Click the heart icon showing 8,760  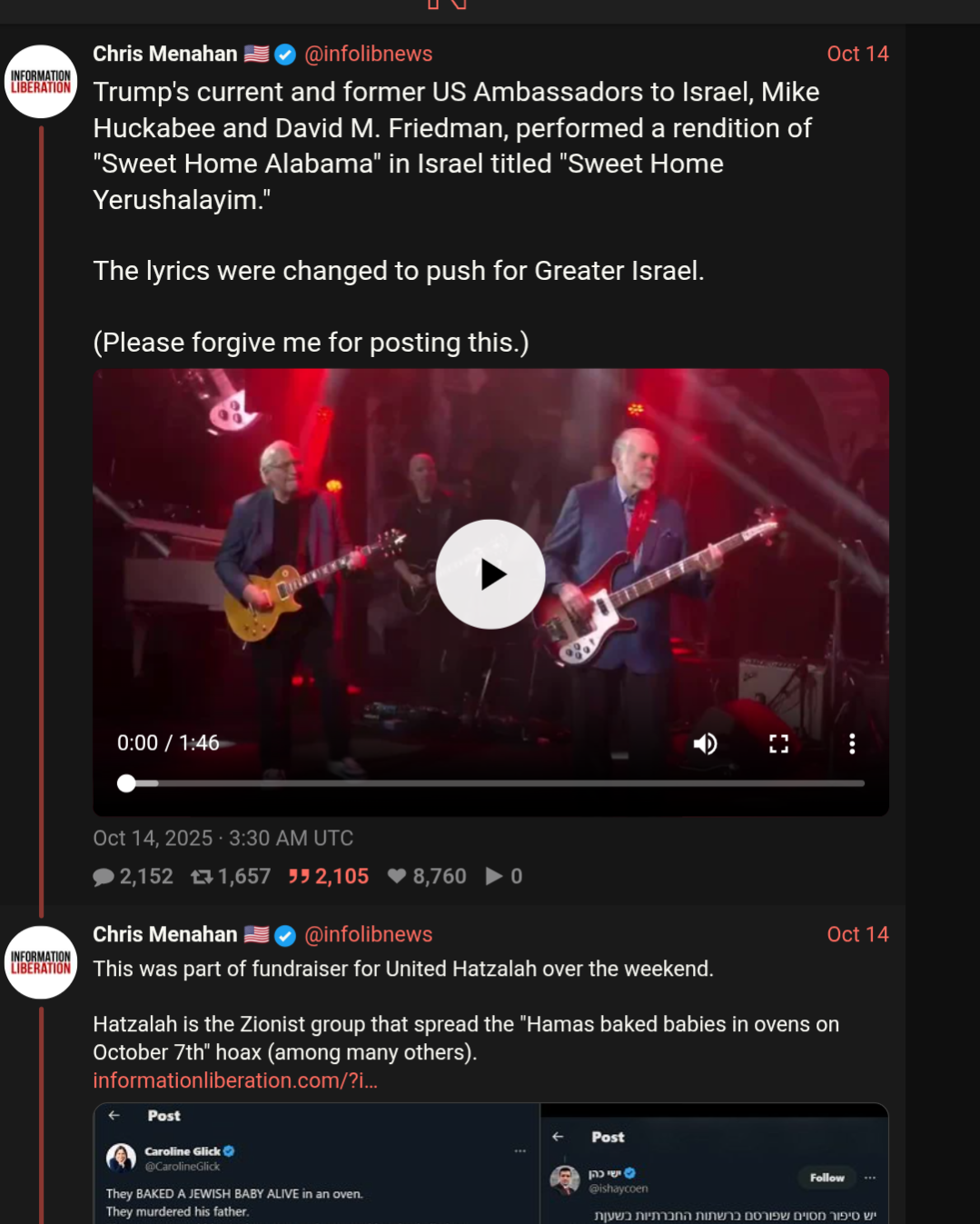point(397,877)
